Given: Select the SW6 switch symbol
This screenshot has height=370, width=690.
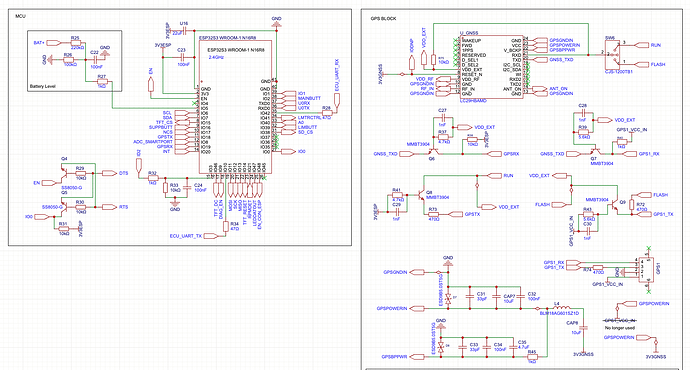Looking at the screenshot, I should (614, 55).
